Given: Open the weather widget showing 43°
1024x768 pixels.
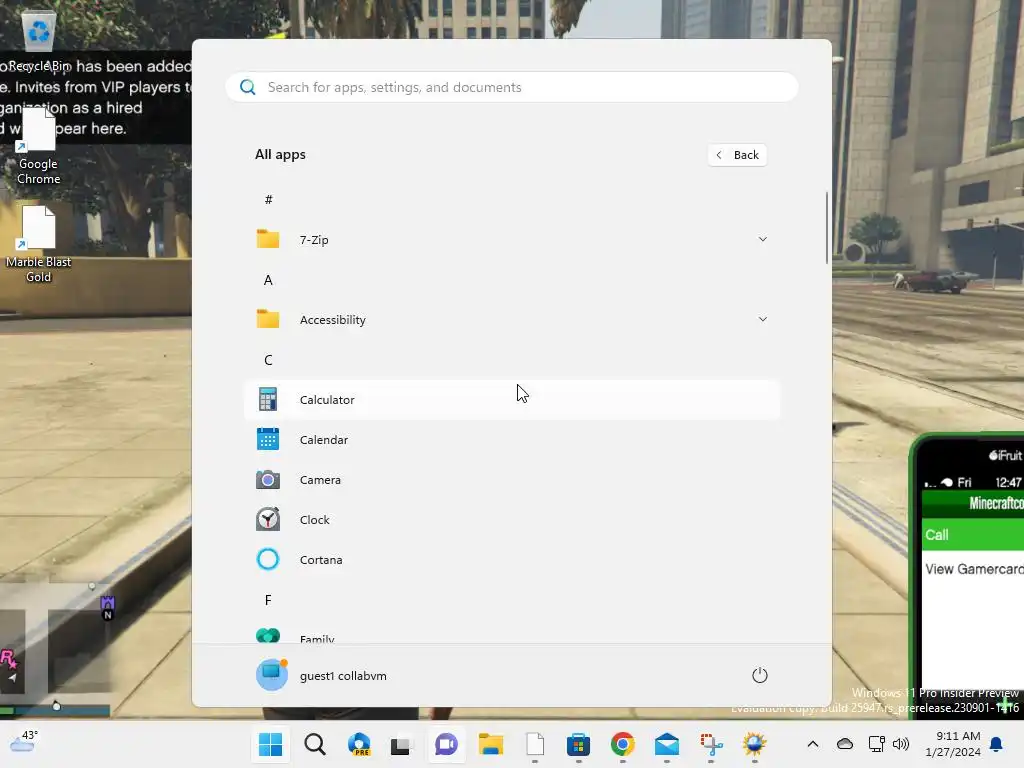Looking at the screenshot, I should pos(24,743).
